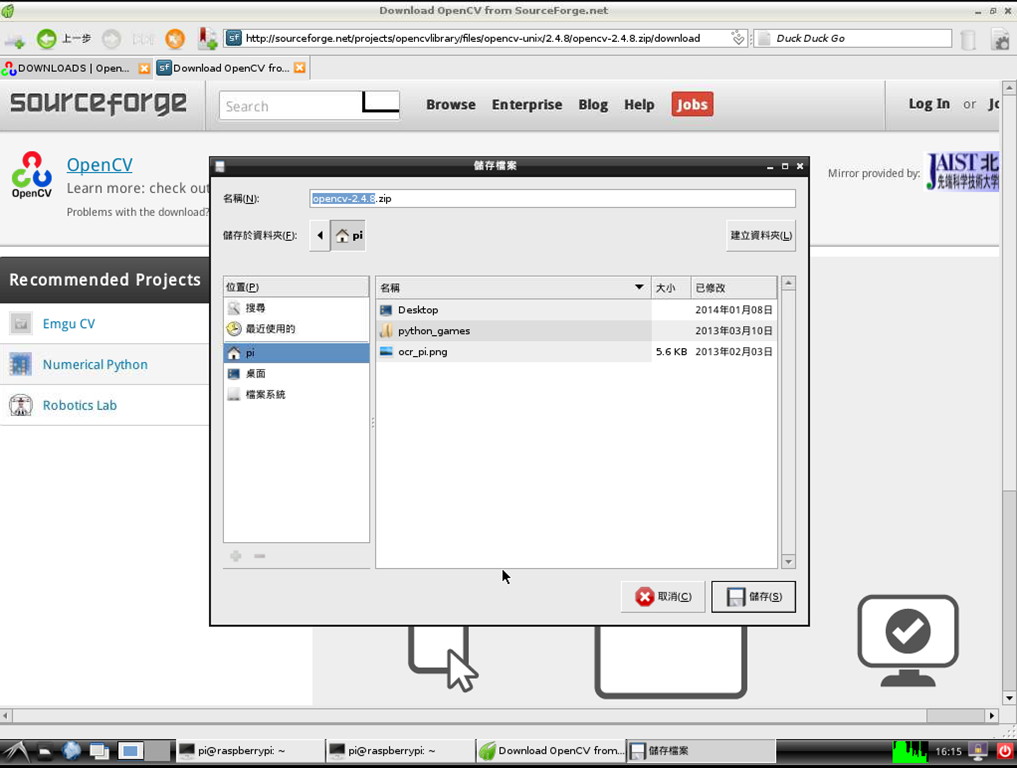Click the OpenCV project logo
The image size is (1017, 768).
[31, 174]
